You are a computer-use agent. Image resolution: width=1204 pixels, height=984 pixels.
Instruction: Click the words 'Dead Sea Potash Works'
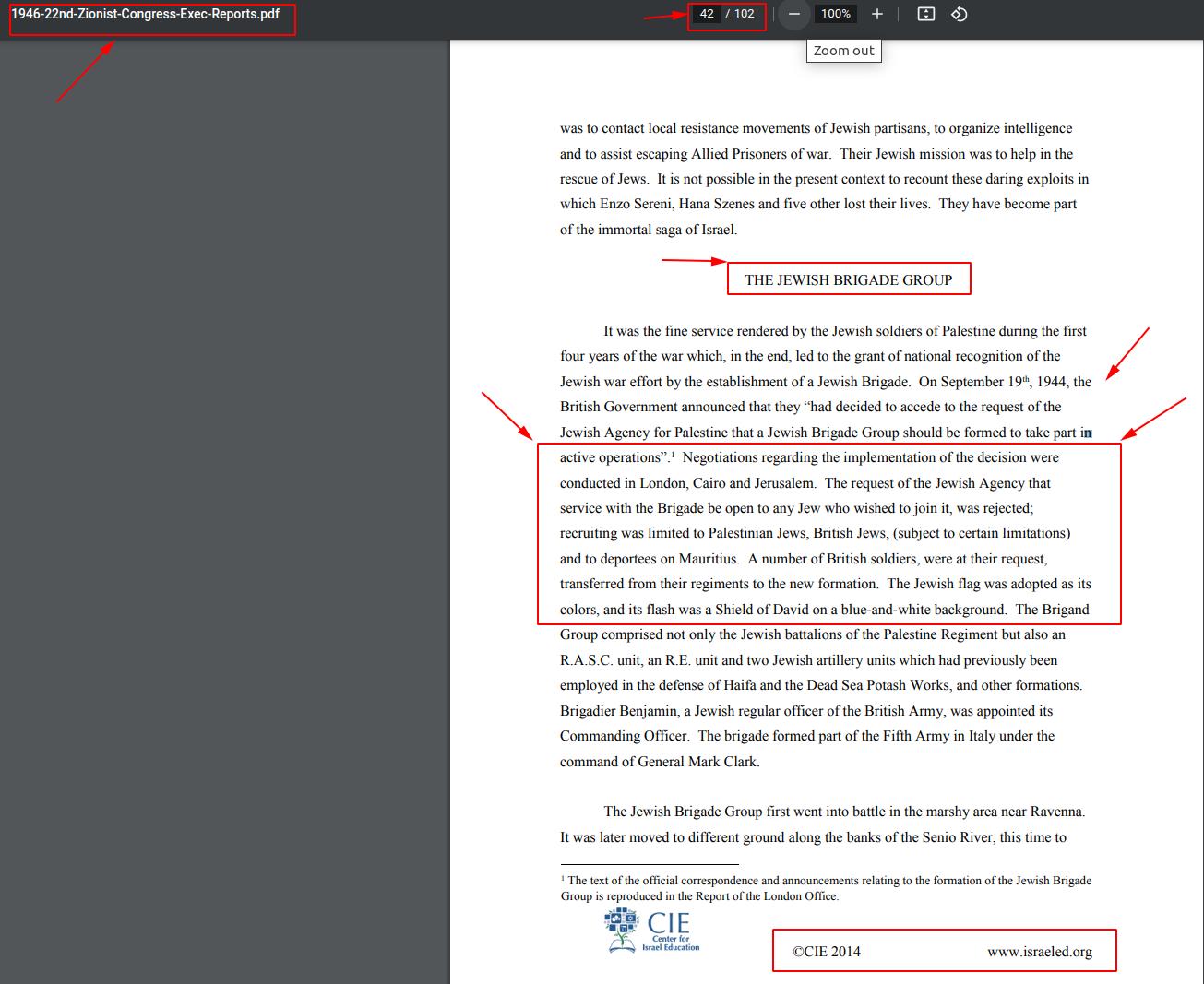pos(879,685)
